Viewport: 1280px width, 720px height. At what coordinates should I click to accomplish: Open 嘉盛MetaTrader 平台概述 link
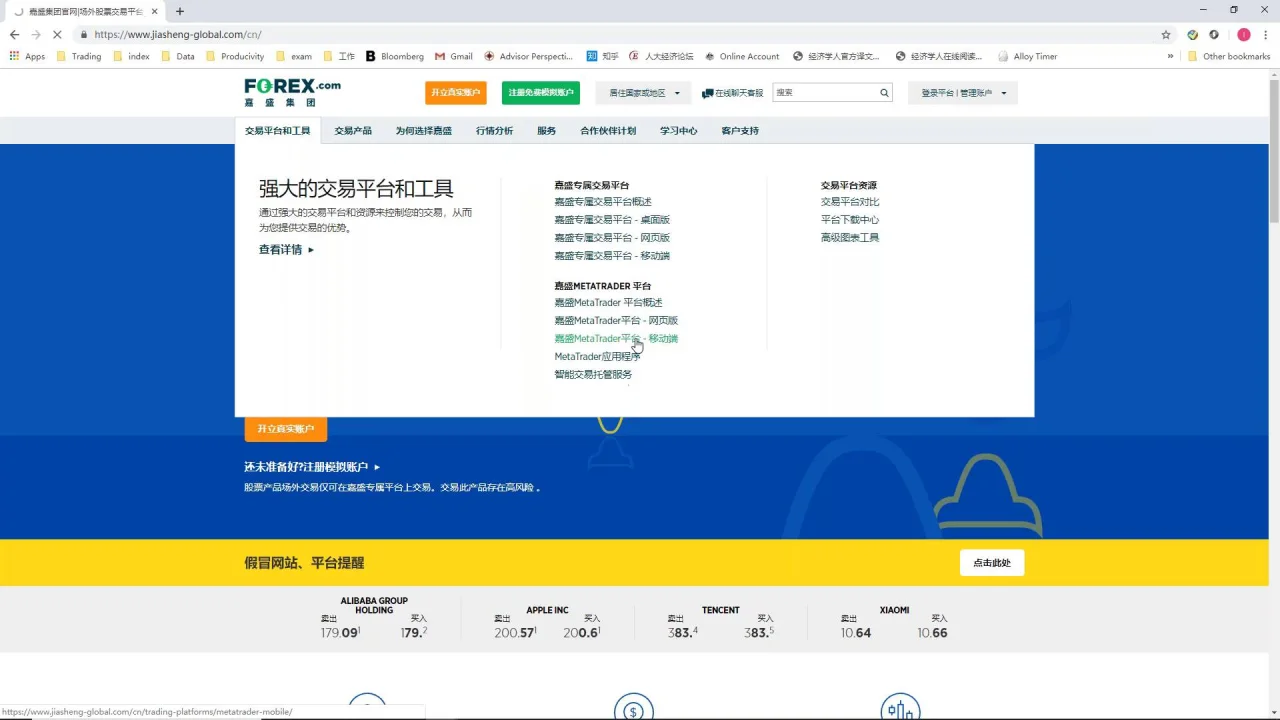click(608, 302)
